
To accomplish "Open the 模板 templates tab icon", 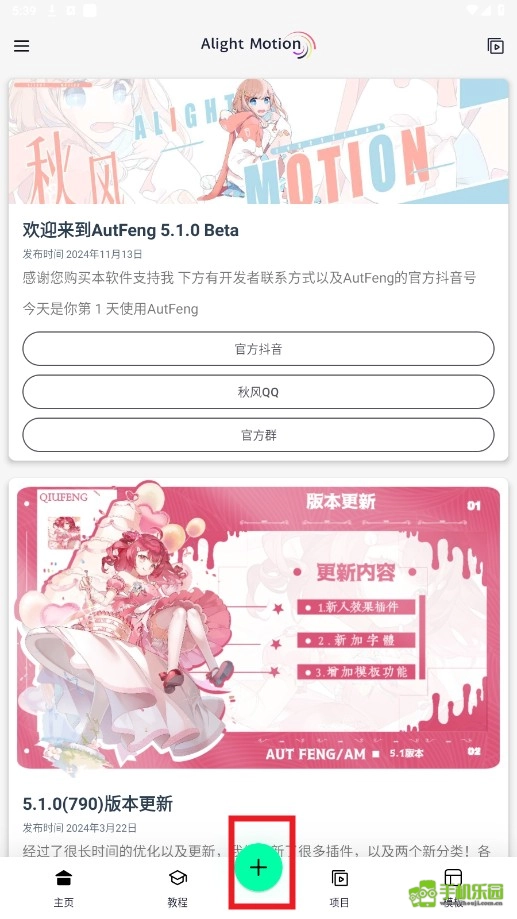I will (x=453, y=877).
